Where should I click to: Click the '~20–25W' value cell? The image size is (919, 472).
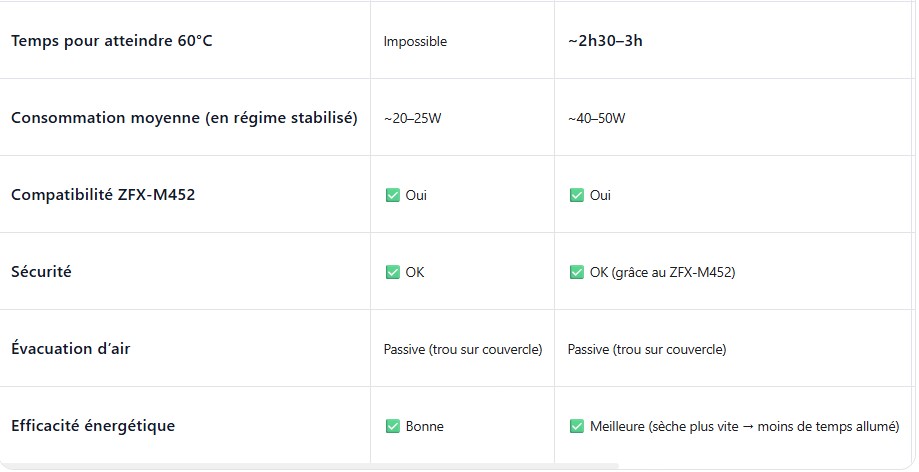tap(412, 119)
